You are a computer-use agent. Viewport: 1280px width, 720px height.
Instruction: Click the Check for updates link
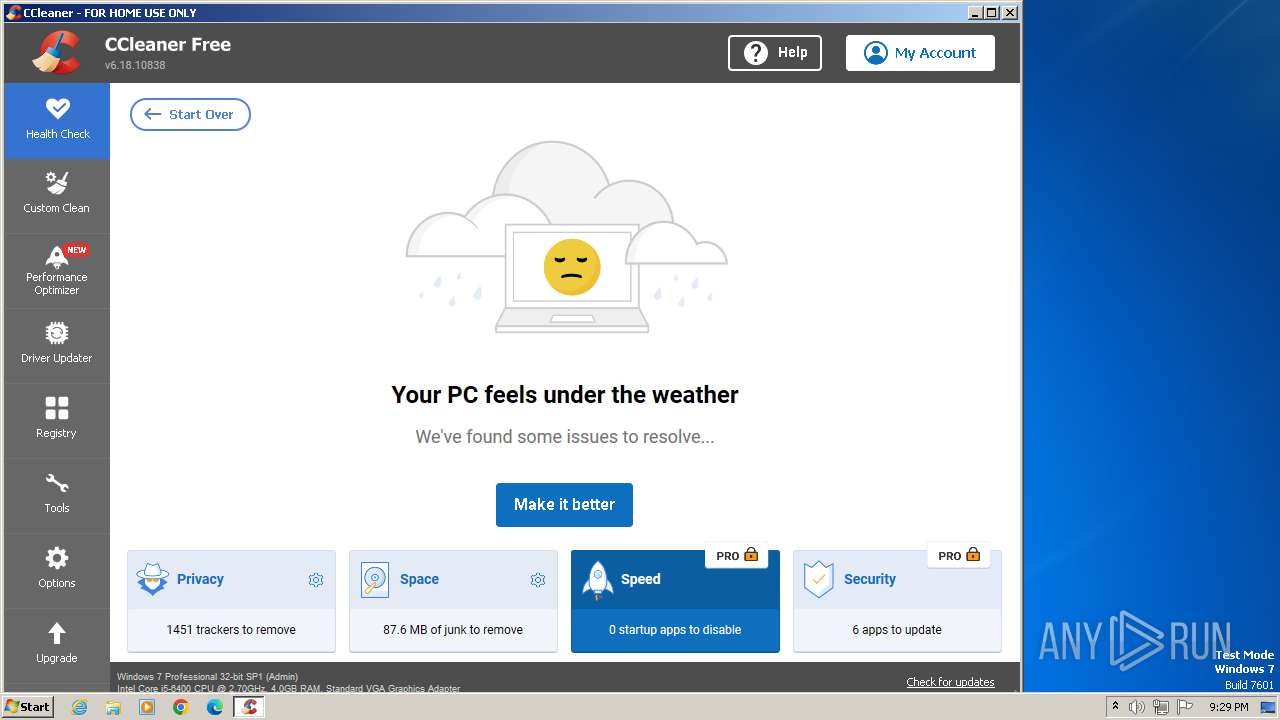click(x=950, y=682)
